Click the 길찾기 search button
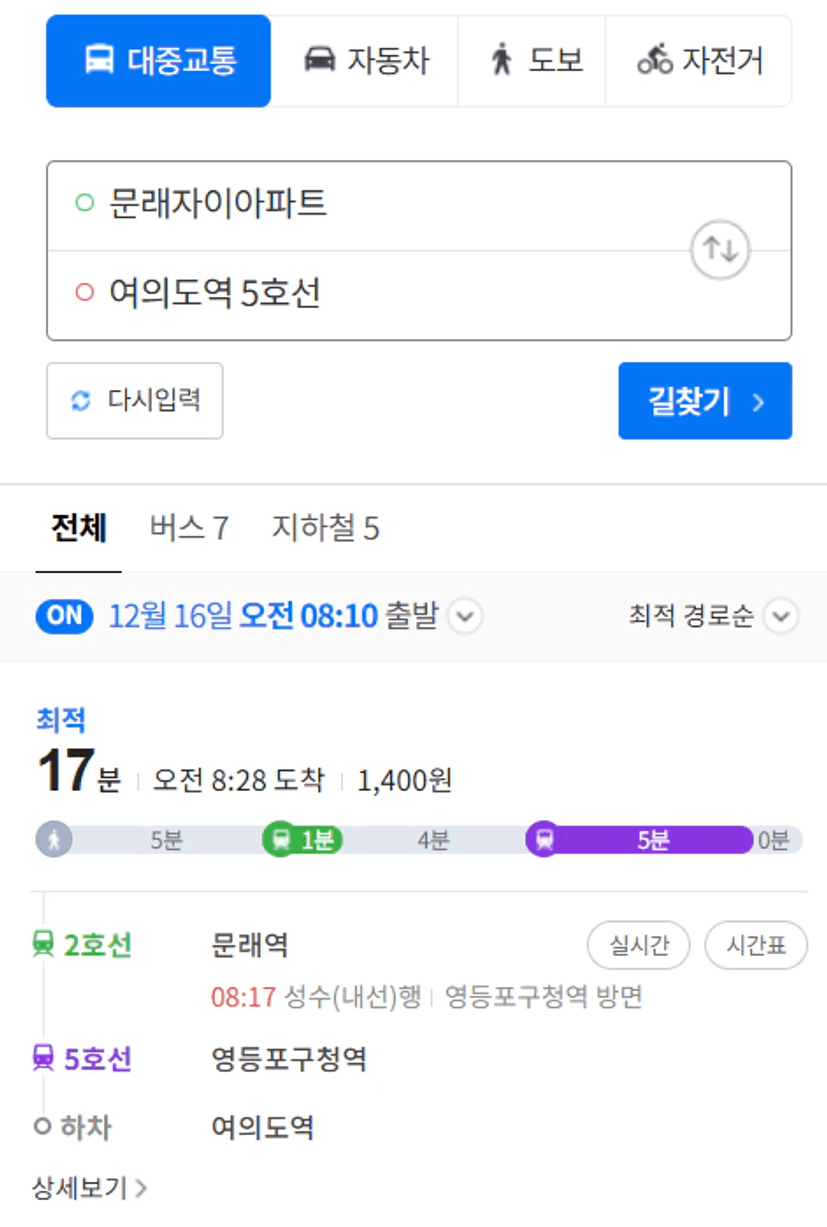The width and height of the screenshot is (827, 1227). pyautogui.click(x=705, y=401)
